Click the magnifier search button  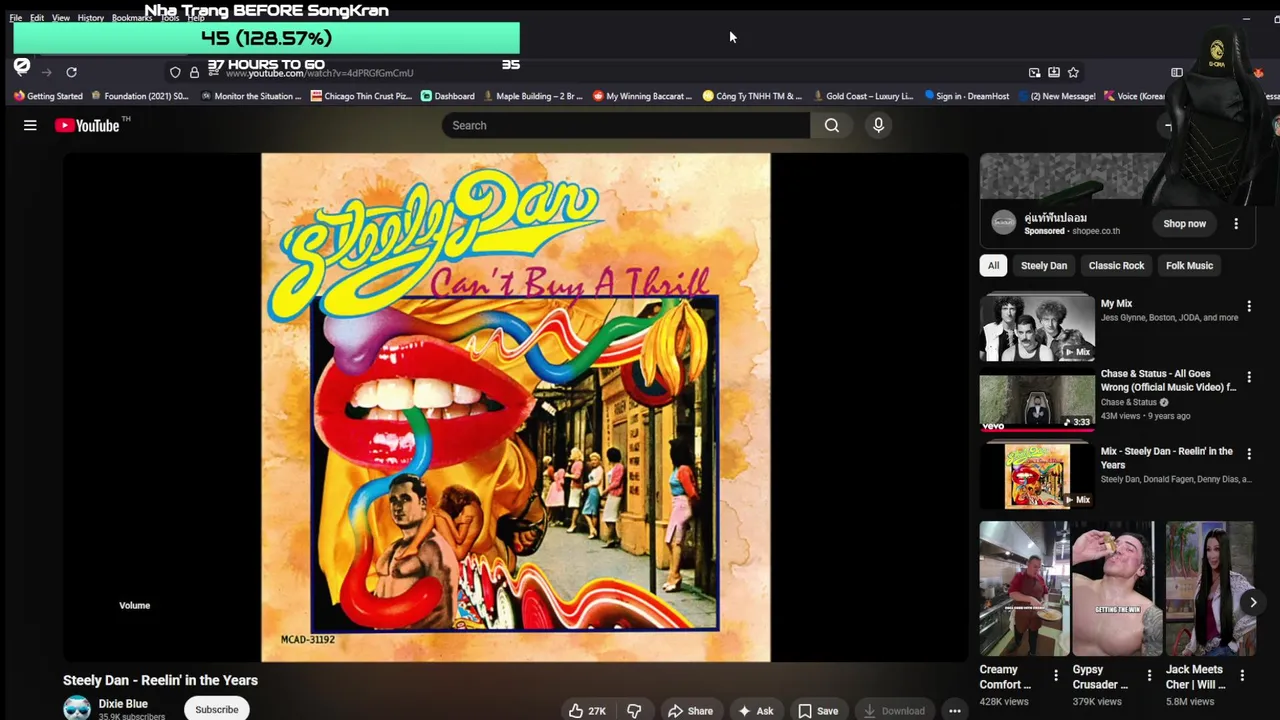point(832,125)
